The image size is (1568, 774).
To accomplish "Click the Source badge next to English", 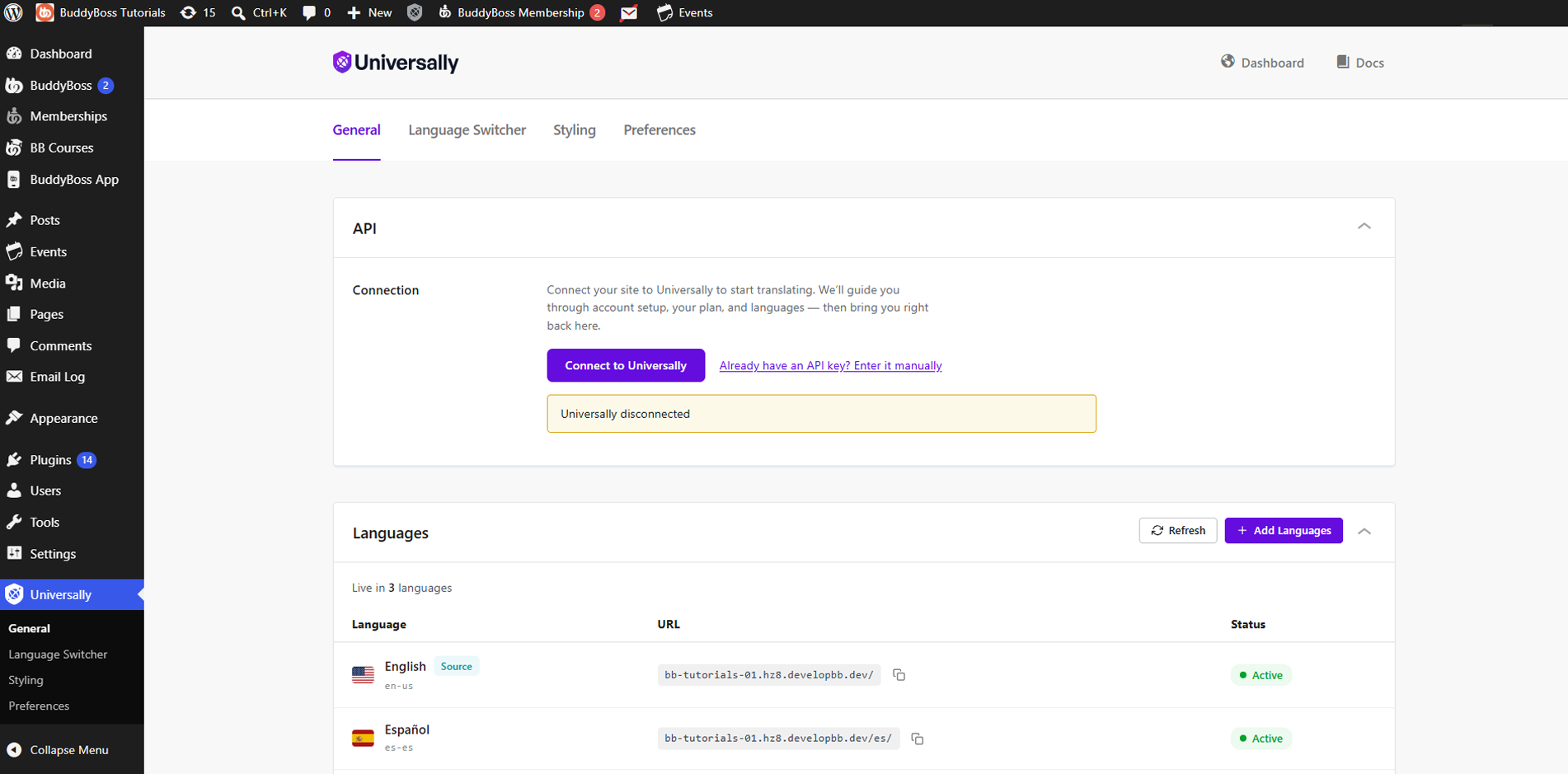I will click(456, 666).
